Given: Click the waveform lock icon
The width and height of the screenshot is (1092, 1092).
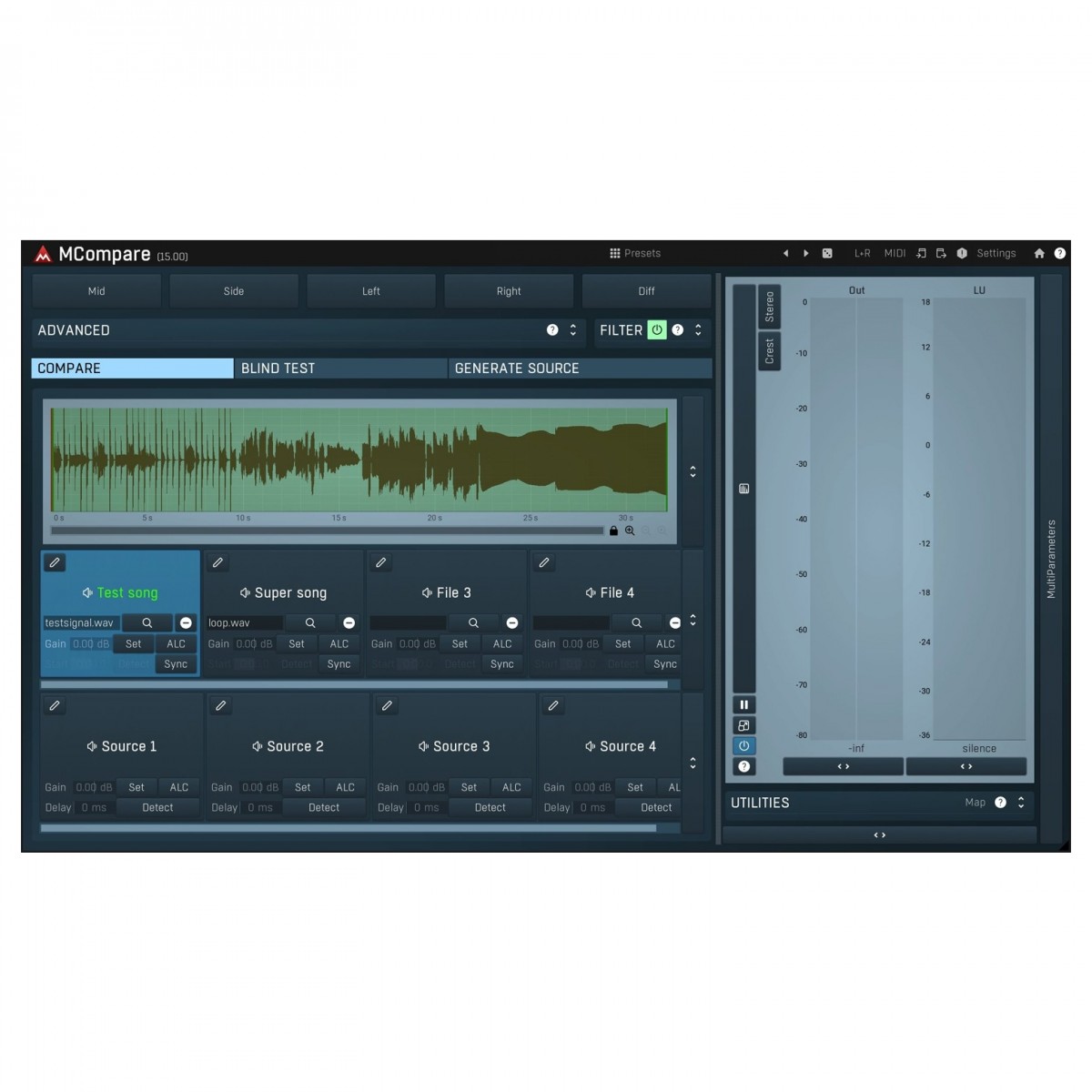Looking at the screenshot, I should coord(613,531).
